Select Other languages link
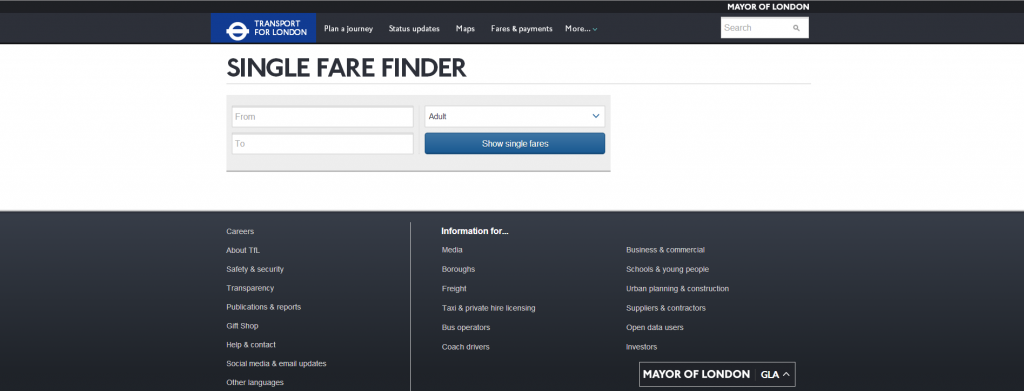The image size is (1024, 391). point(255,383)
